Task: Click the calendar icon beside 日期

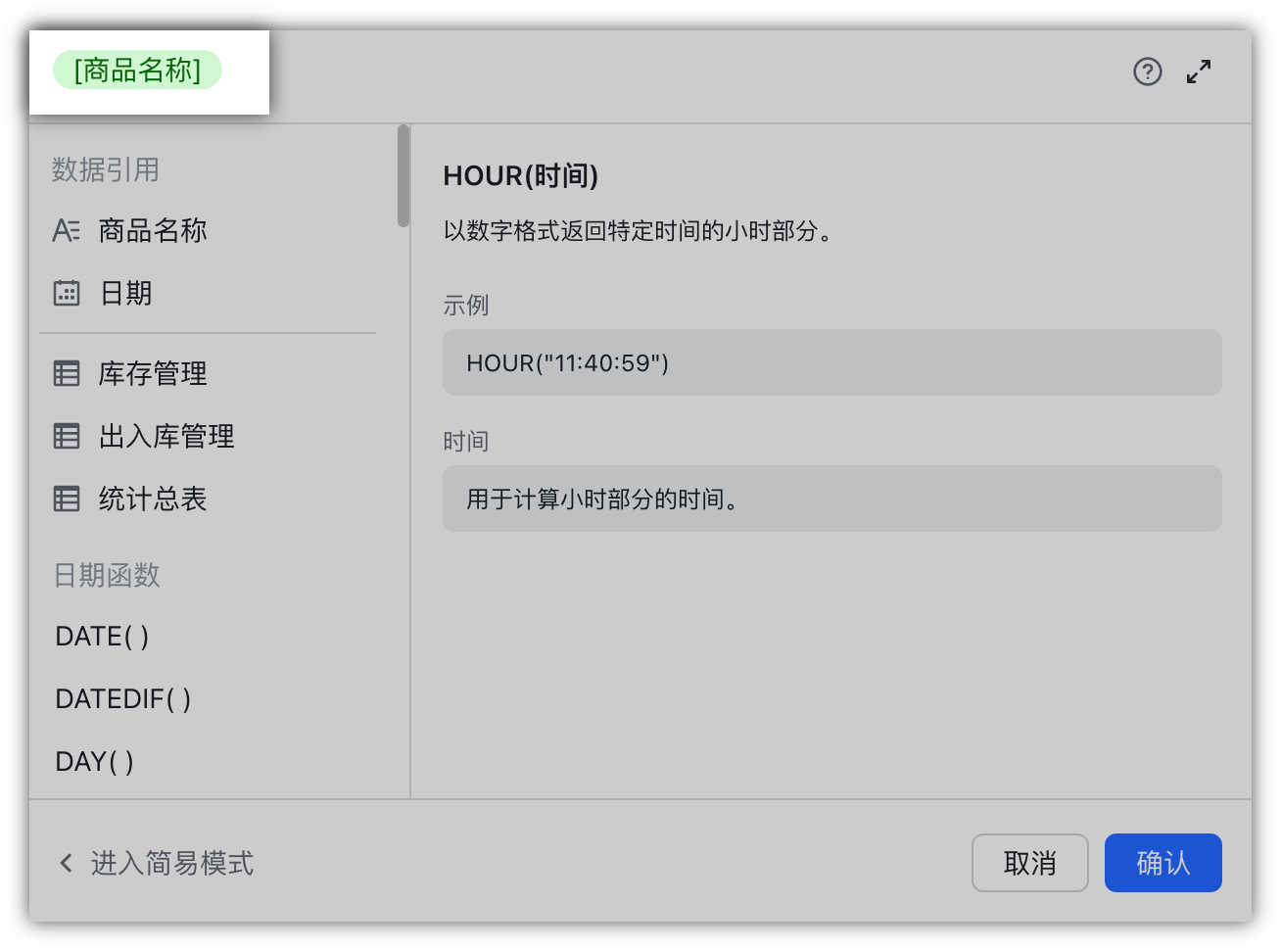Action: pos(66,293)
